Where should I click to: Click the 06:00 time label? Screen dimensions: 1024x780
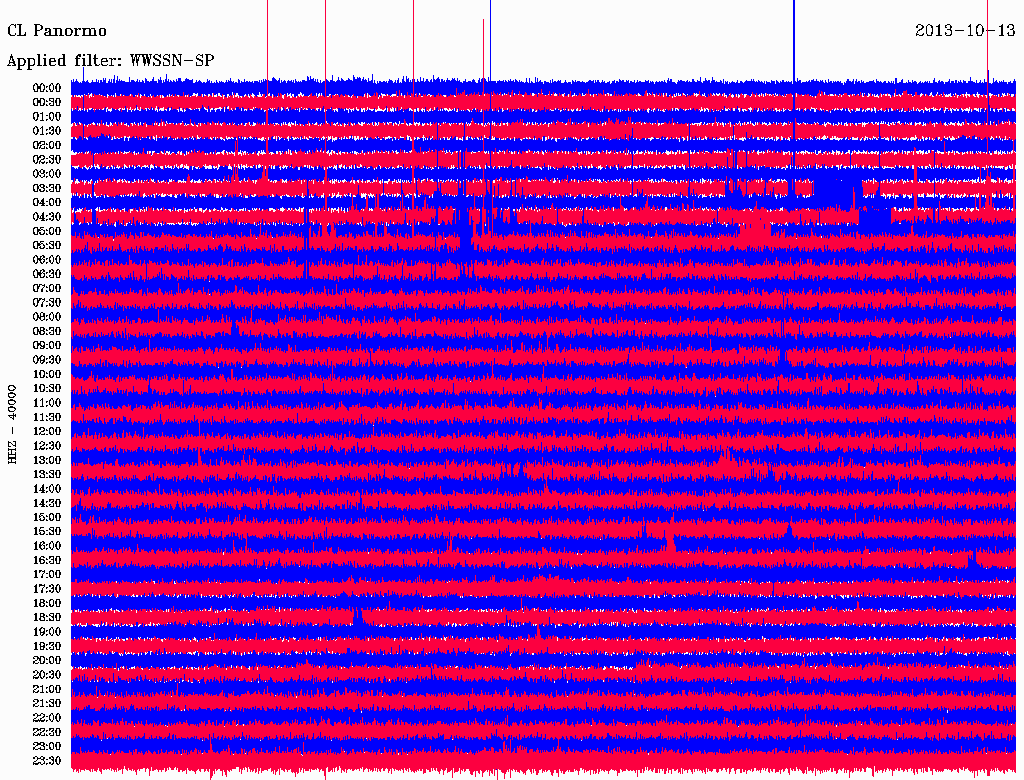pos(46,260)
